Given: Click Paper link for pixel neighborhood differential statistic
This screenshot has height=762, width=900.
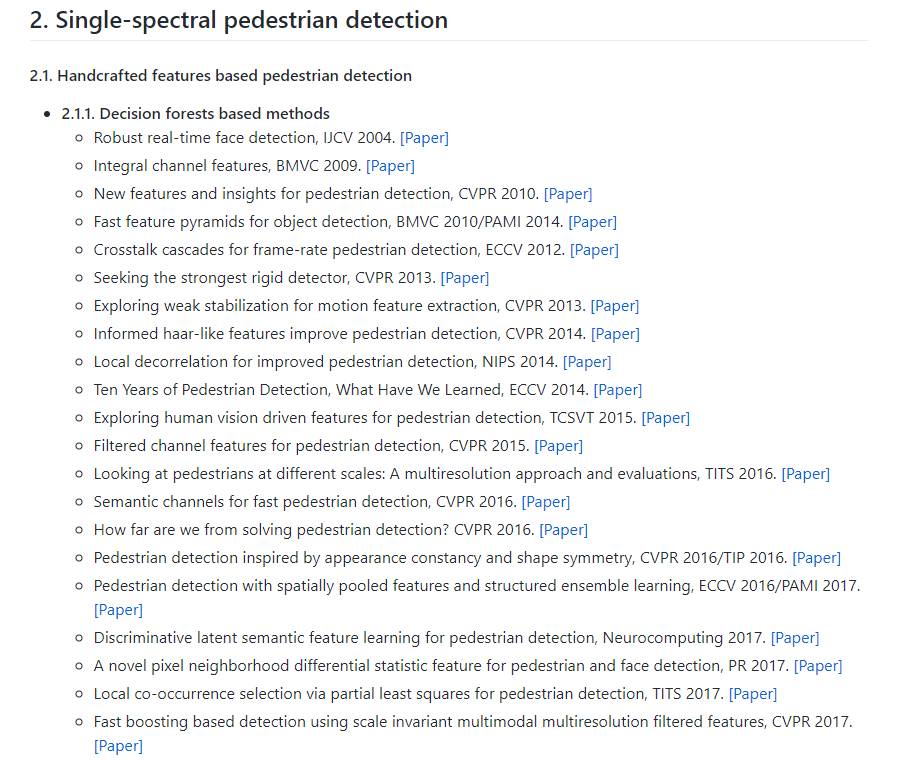Looking at the screenshot, I should 818,666.
